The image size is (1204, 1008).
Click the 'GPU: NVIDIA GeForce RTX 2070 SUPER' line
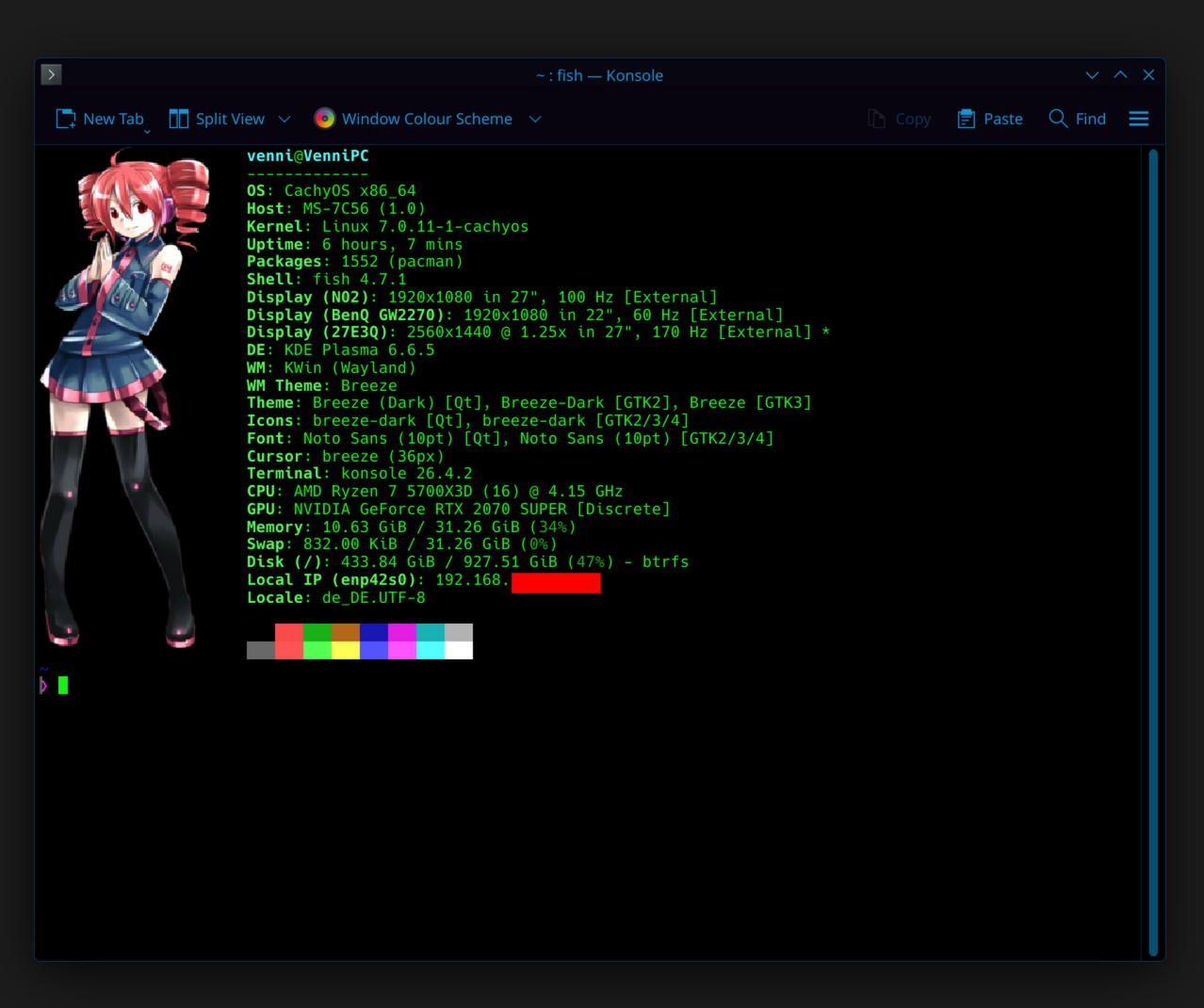click(459, 509)
